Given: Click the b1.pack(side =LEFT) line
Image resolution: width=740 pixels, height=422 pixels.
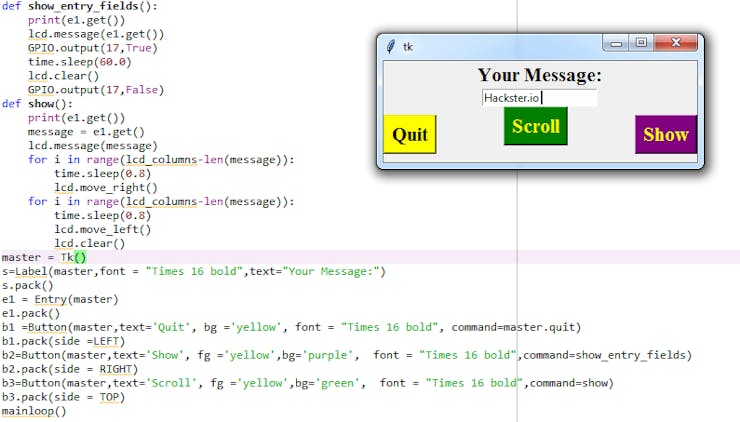Looking at the screenshot, I should (x=63, y=341).
